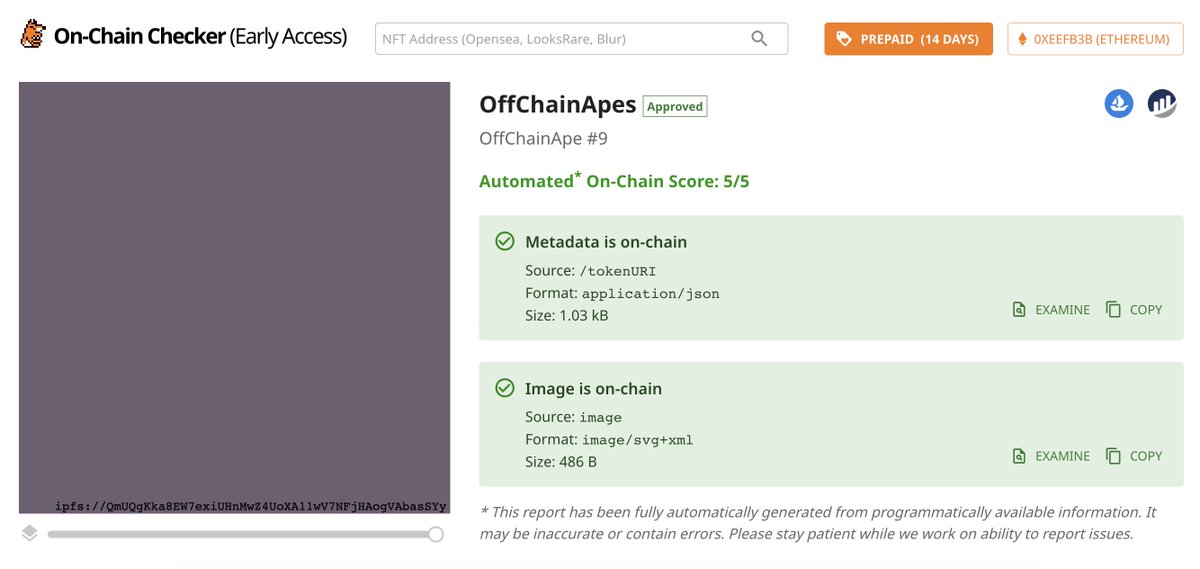Screen dimensions: 1200x569
Task: Click the Automated On-Chain Score: 5/5 text
Action: click(614, 181)
